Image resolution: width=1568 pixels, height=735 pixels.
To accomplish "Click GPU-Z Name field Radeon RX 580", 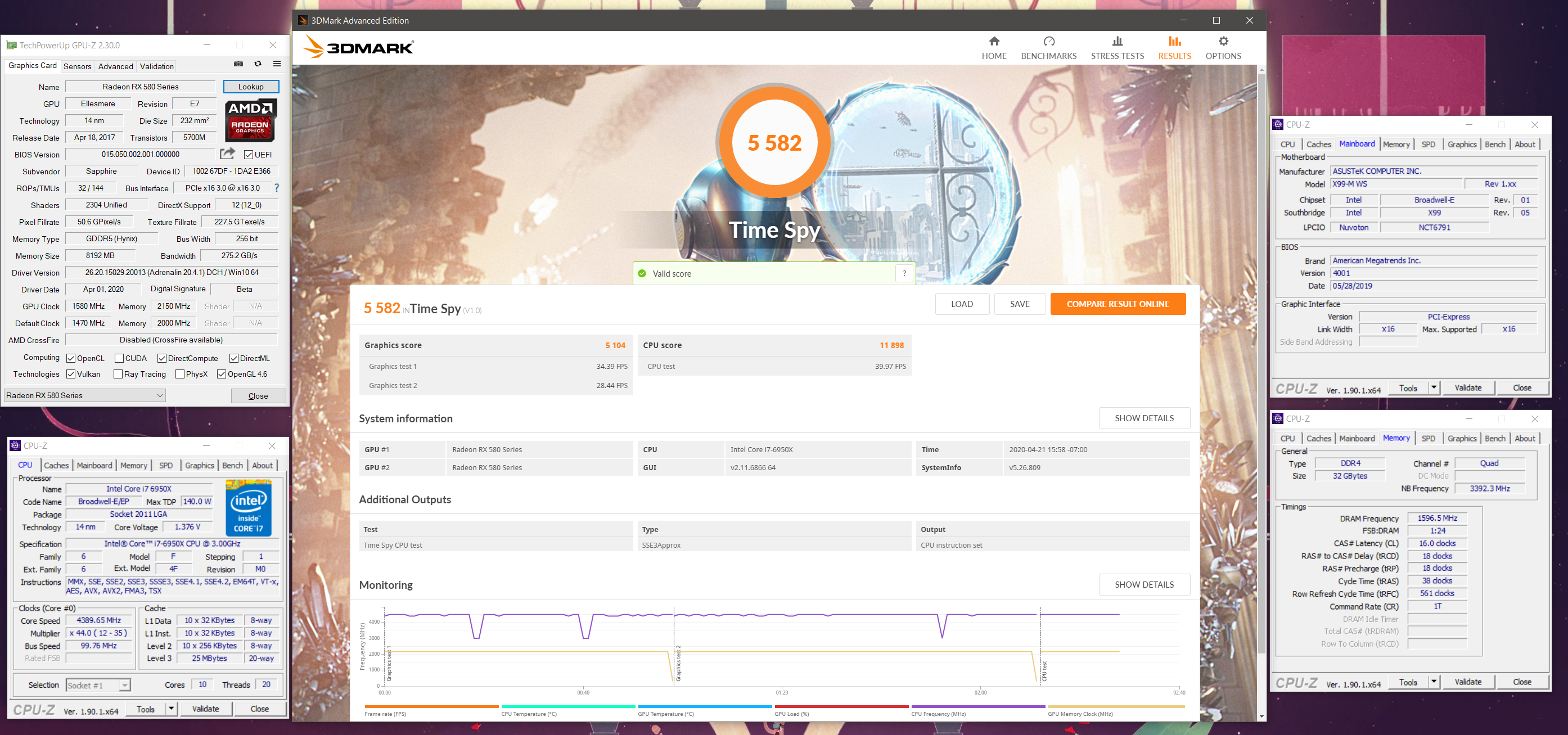I will tap(140, 87).
